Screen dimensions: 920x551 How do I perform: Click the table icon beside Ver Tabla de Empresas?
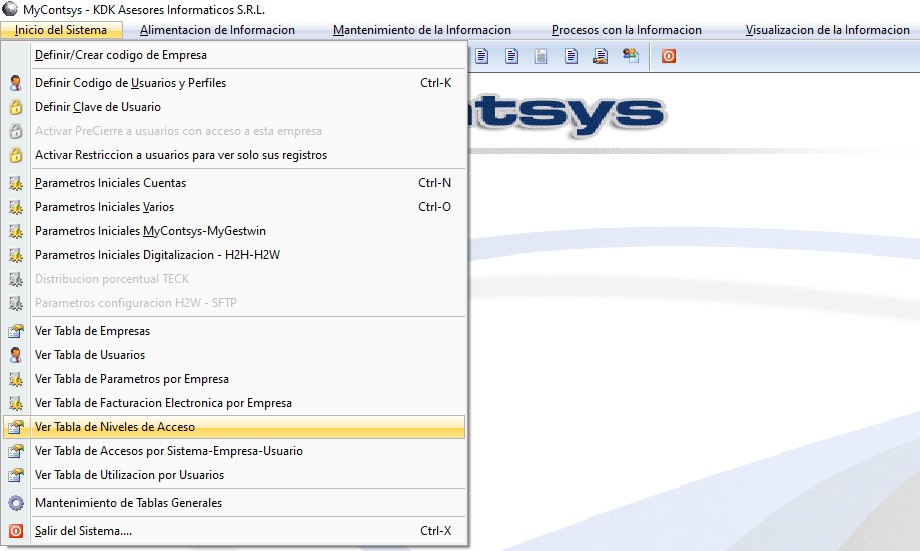15,331
